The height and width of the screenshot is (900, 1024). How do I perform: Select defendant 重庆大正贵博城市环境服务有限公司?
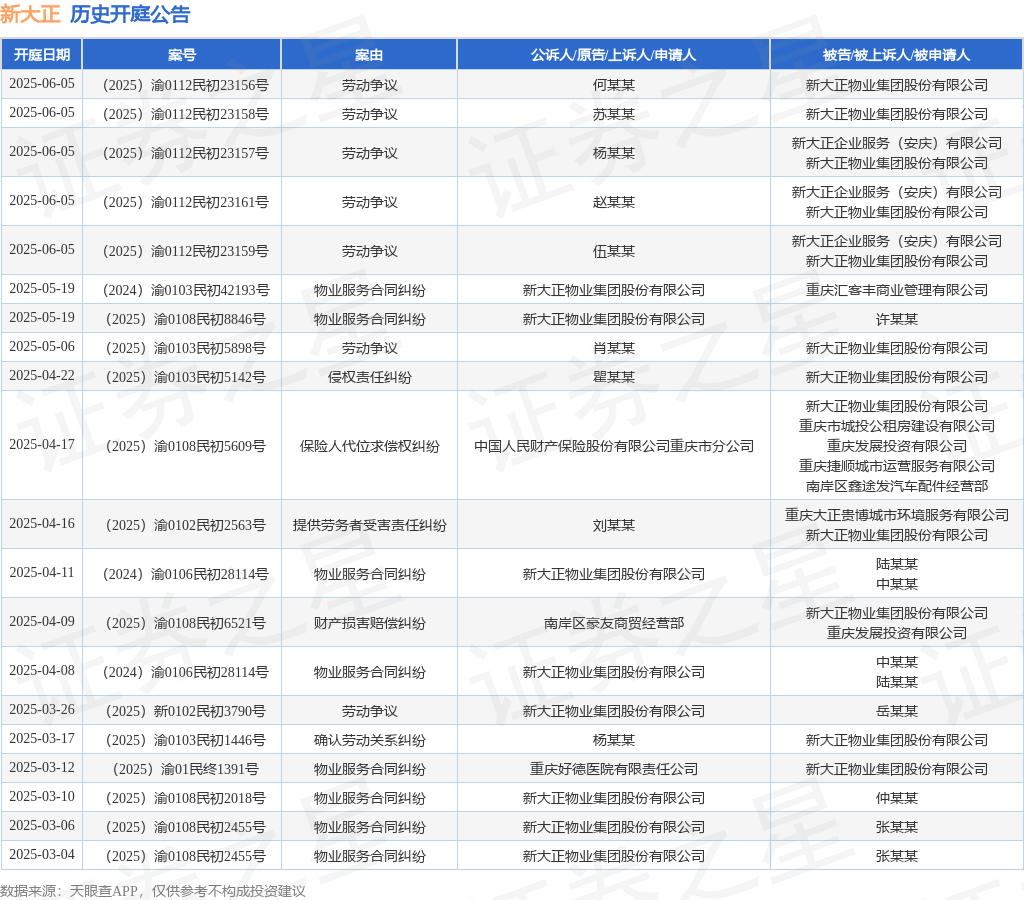[897, 515]
